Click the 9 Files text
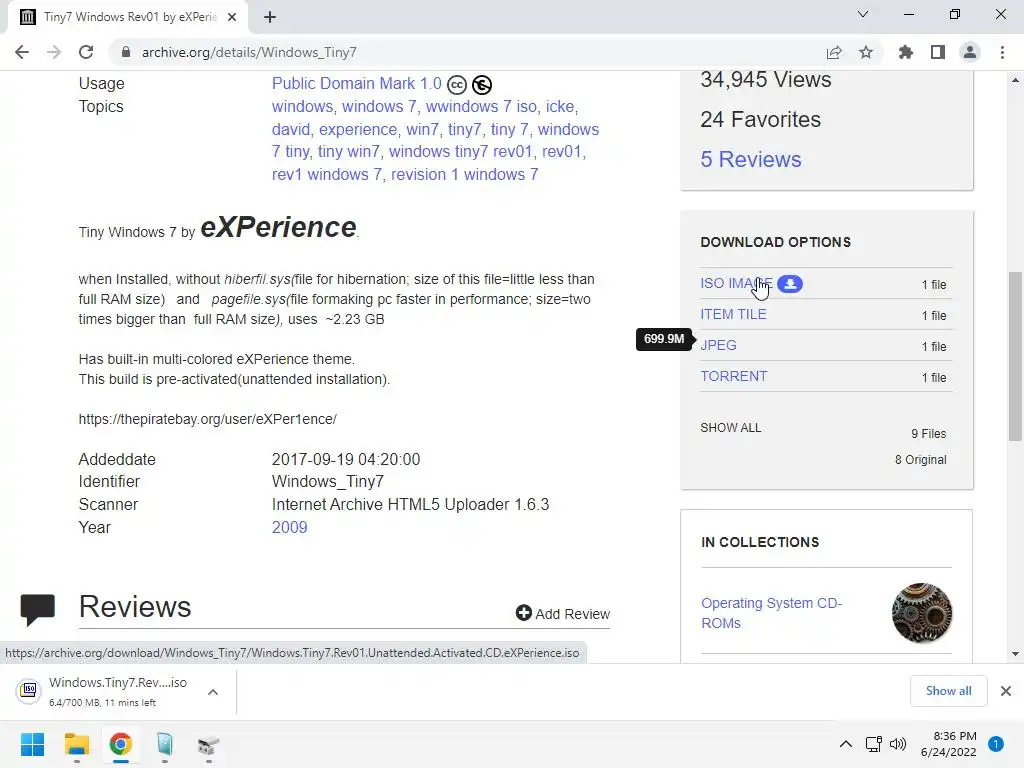1024x768 pixels. pos(929,434)
